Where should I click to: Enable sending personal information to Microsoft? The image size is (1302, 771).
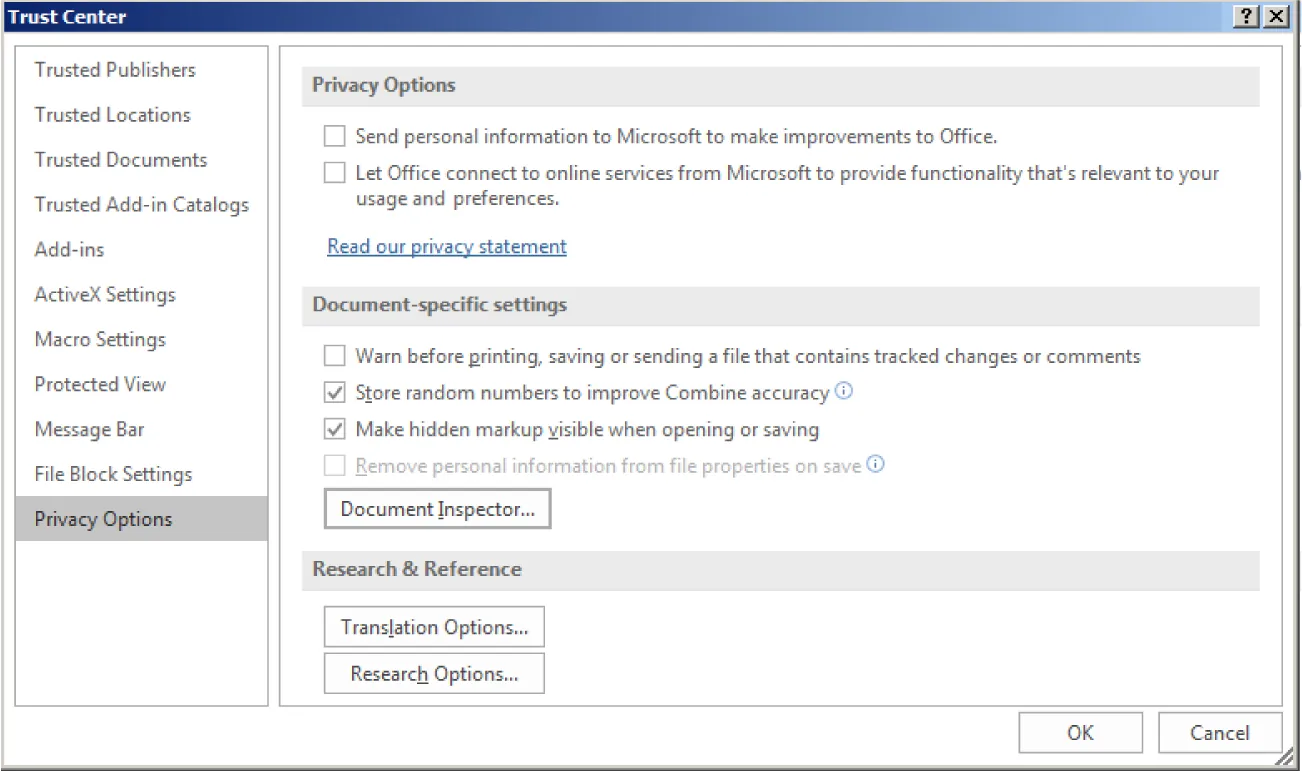coord(335,136)
